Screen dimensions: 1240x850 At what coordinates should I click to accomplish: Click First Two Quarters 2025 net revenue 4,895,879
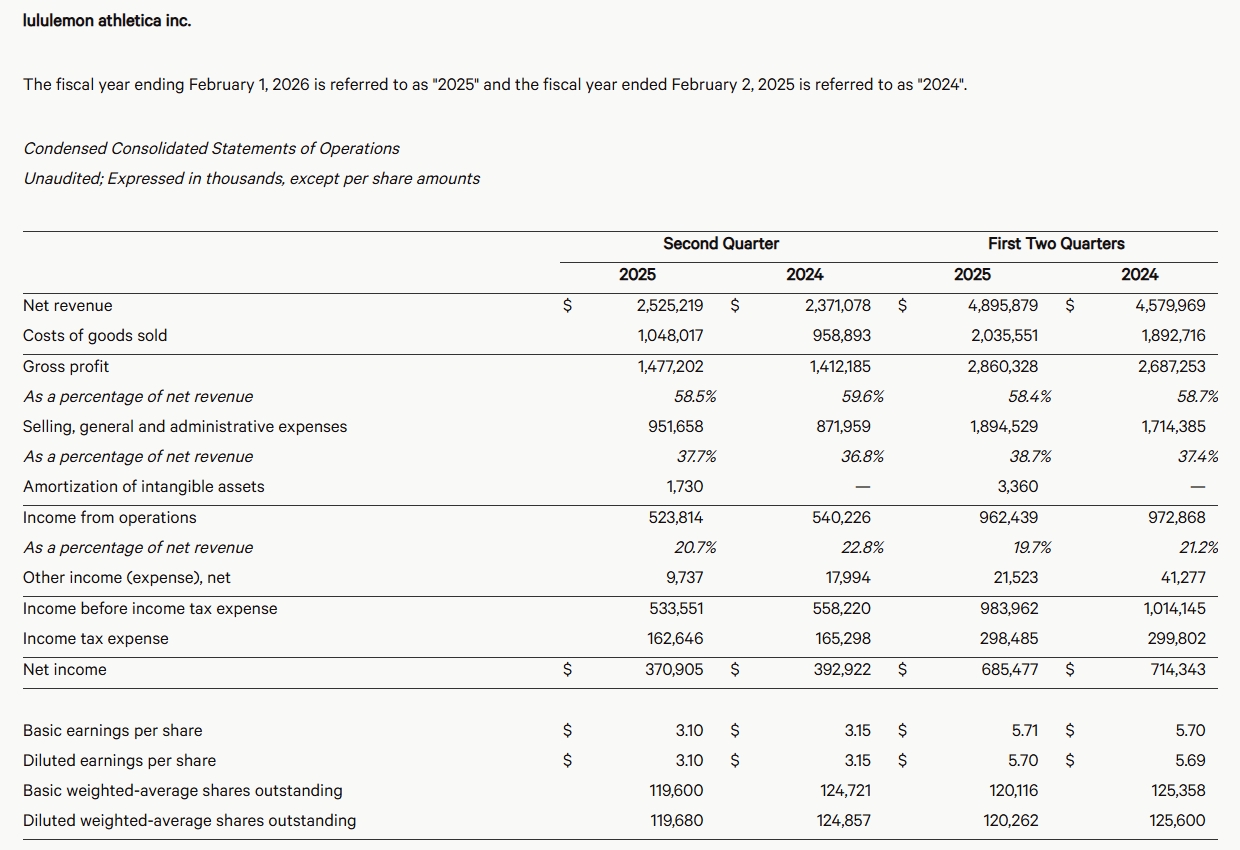(1004, 306)
